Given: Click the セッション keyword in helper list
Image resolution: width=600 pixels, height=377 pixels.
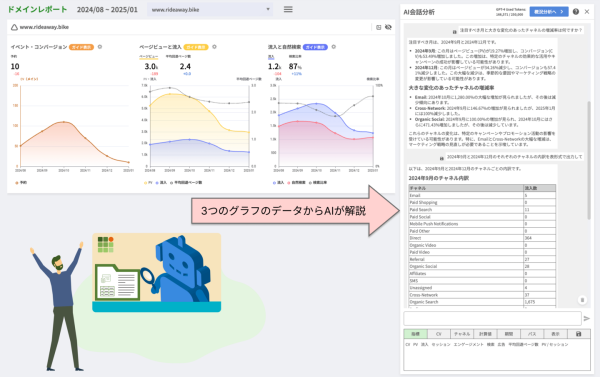Looking at the screenshot, I should (441, 344).
